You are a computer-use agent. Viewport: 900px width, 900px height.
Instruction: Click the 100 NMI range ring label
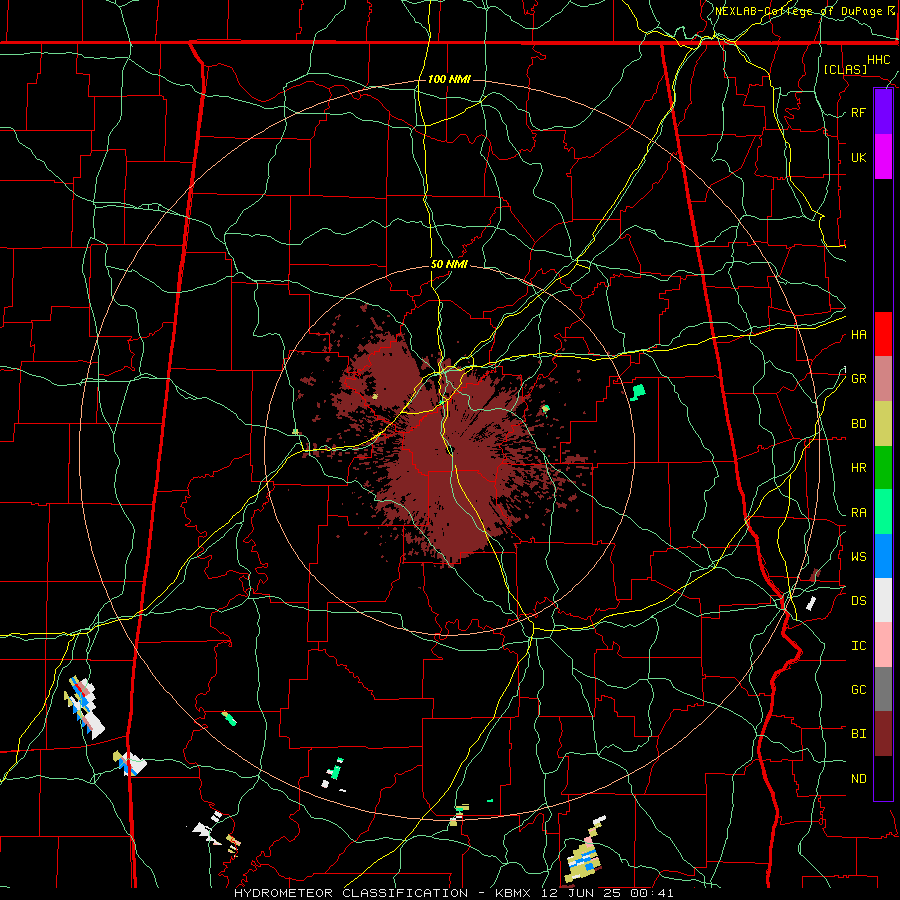coord(449,79)
